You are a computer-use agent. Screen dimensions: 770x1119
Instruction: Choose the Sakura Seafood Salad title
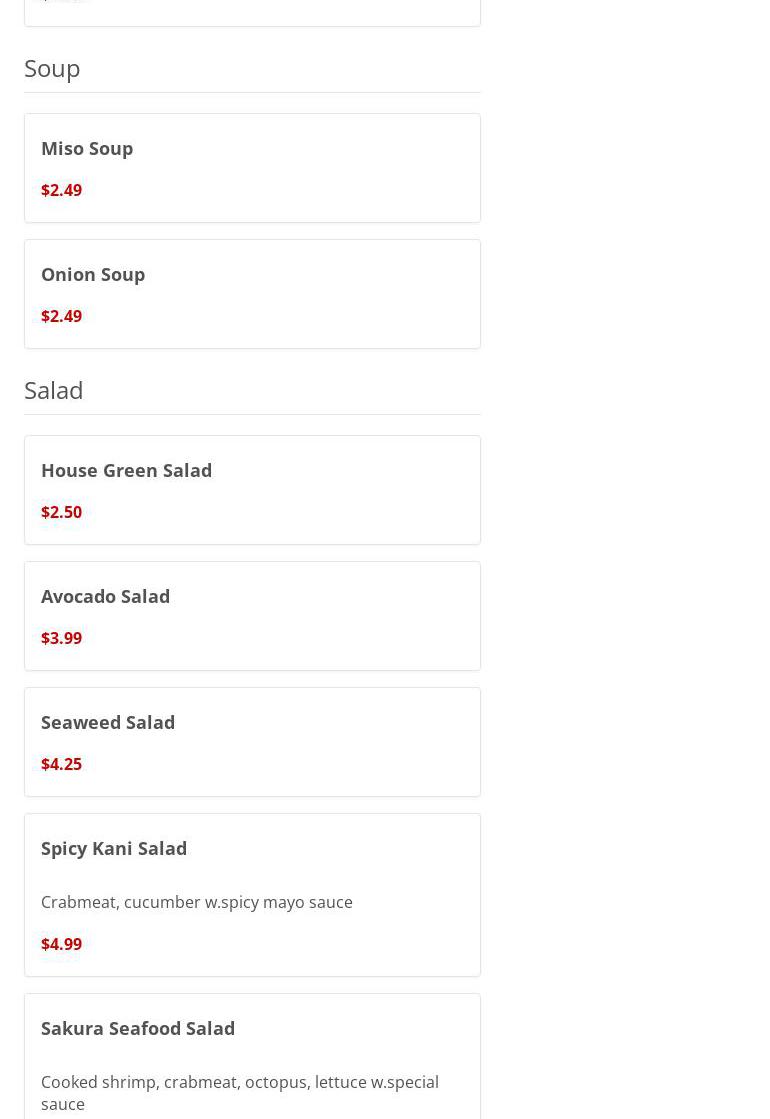138,1028
